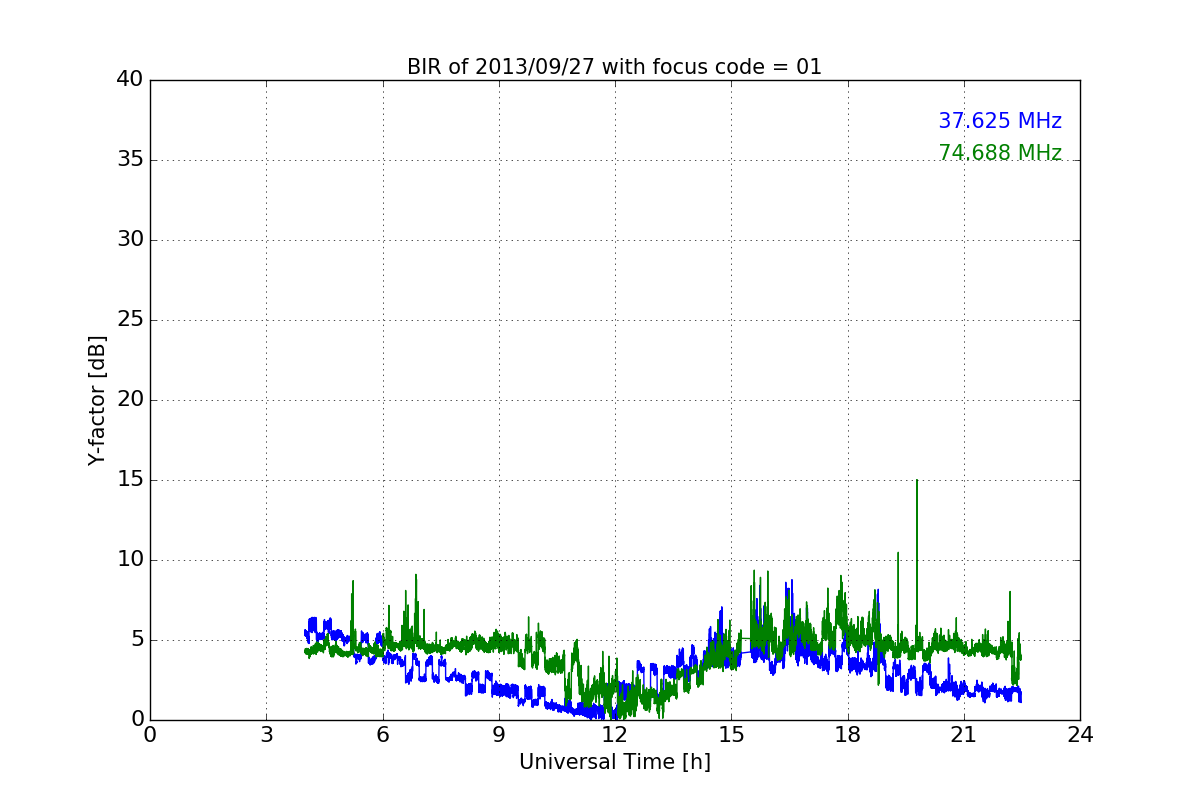
Task: Click the 'Y-factor [dB]' axis label
Action: pos(96,400)
